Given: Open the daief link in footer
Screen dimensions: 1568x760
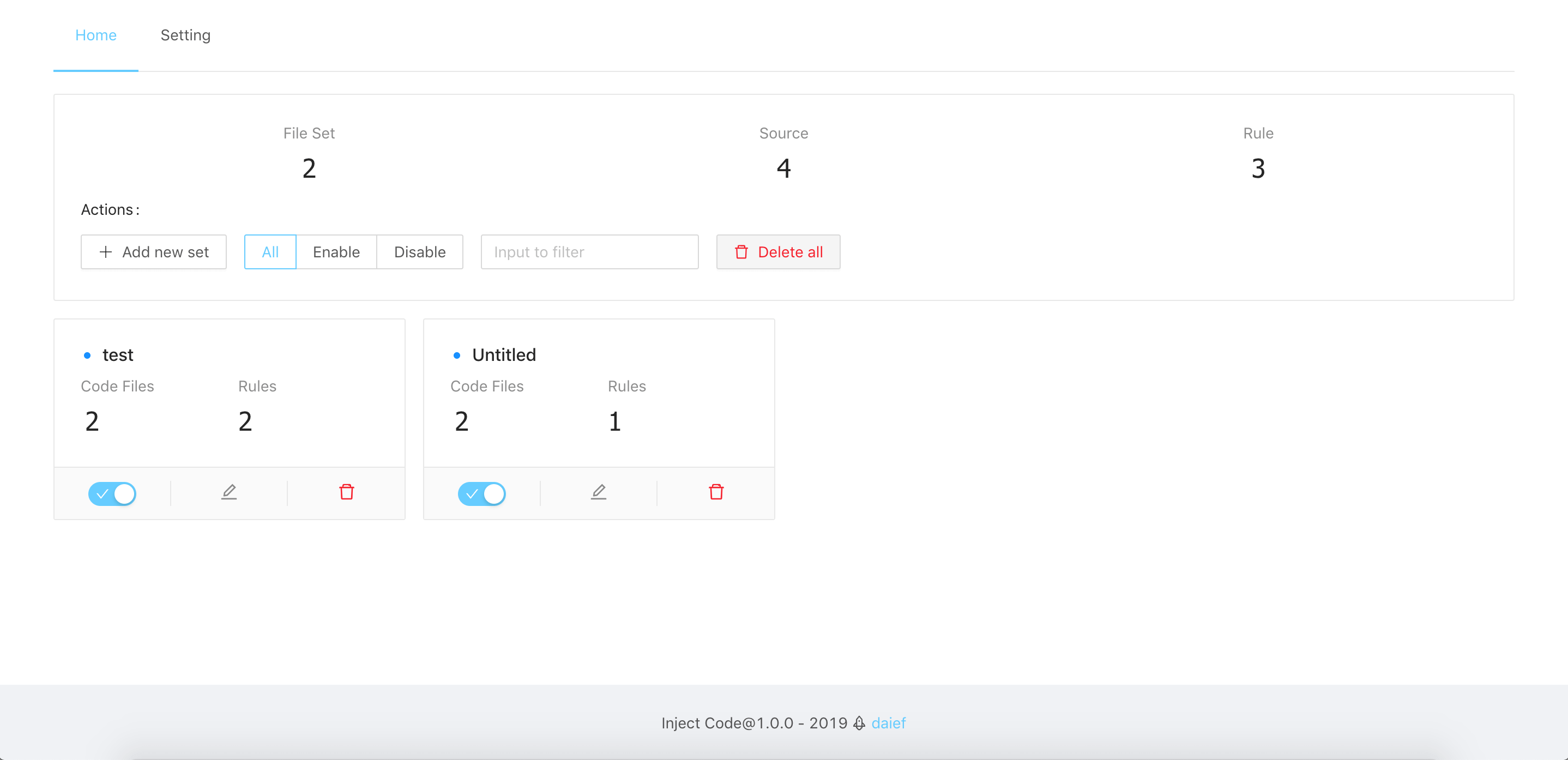Looking at the screenshot, I should (x=888, y=723).
